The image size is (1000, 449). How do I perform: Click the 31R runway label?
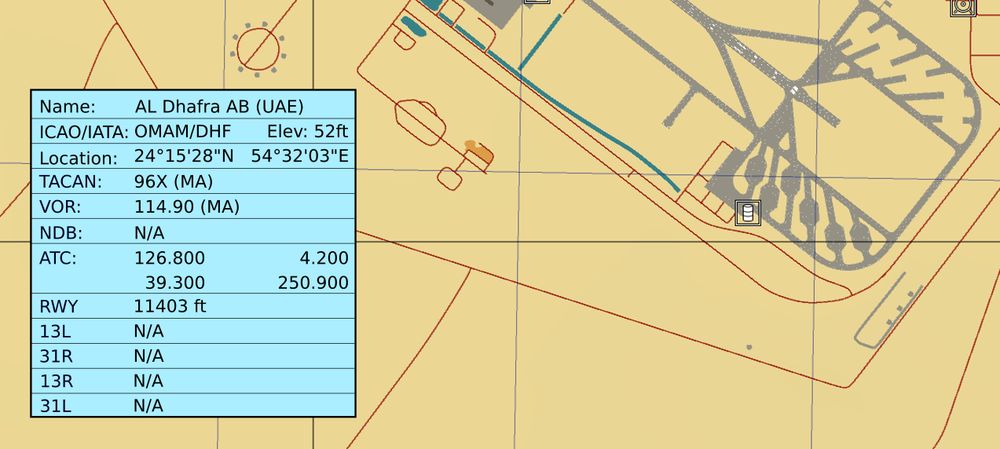[56, 356]
